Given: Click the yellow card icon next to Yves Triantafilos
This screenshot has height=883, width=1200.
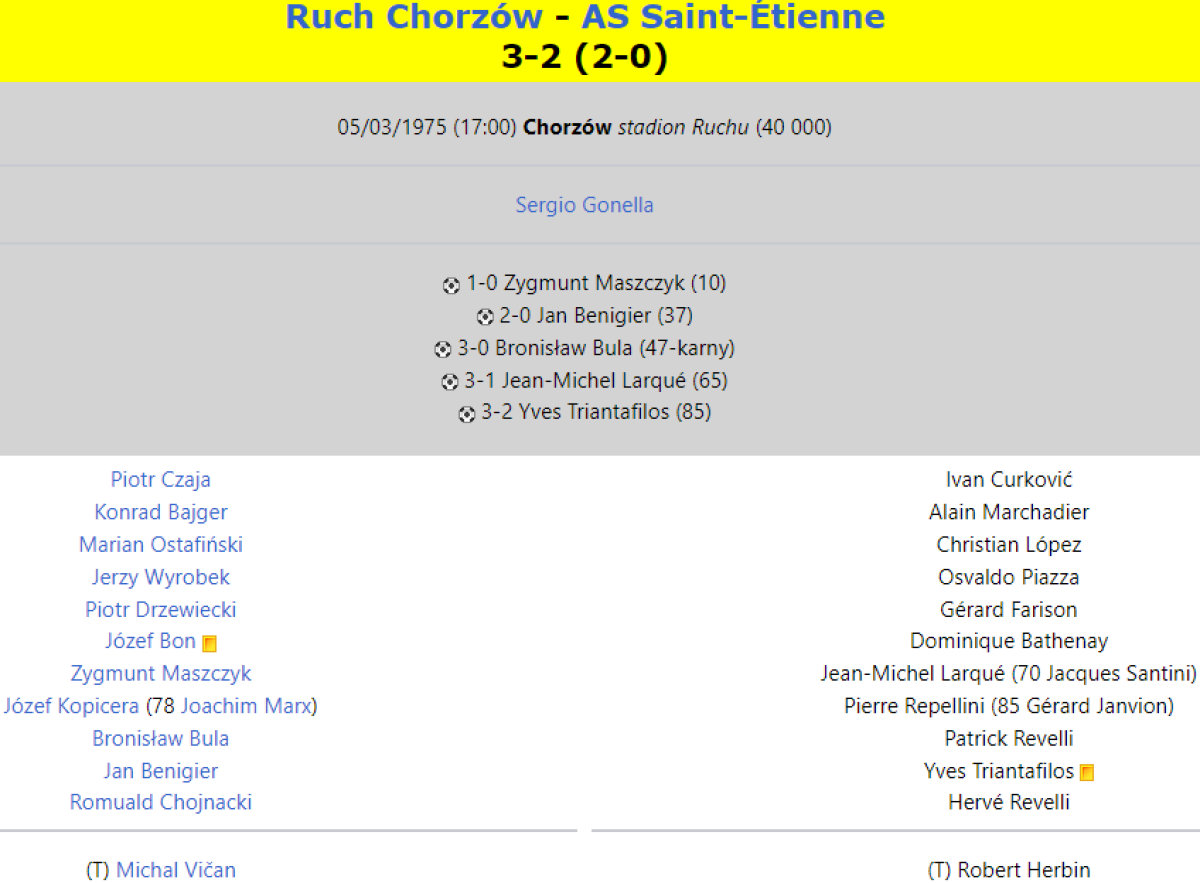Looking at the screenshot, I should pos(1087,773).
